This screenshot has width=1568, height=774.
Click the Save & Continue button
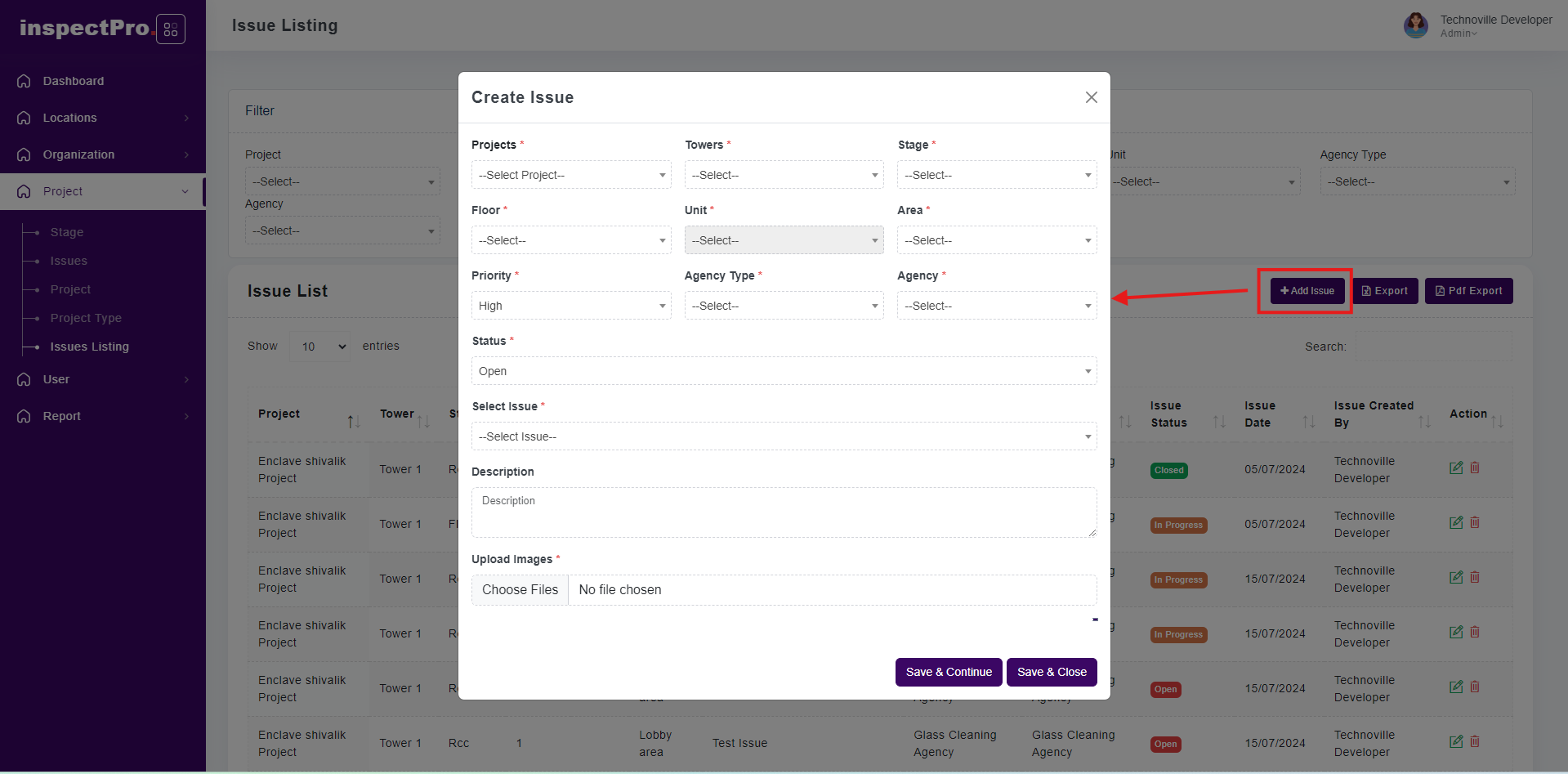coord(948,672)
